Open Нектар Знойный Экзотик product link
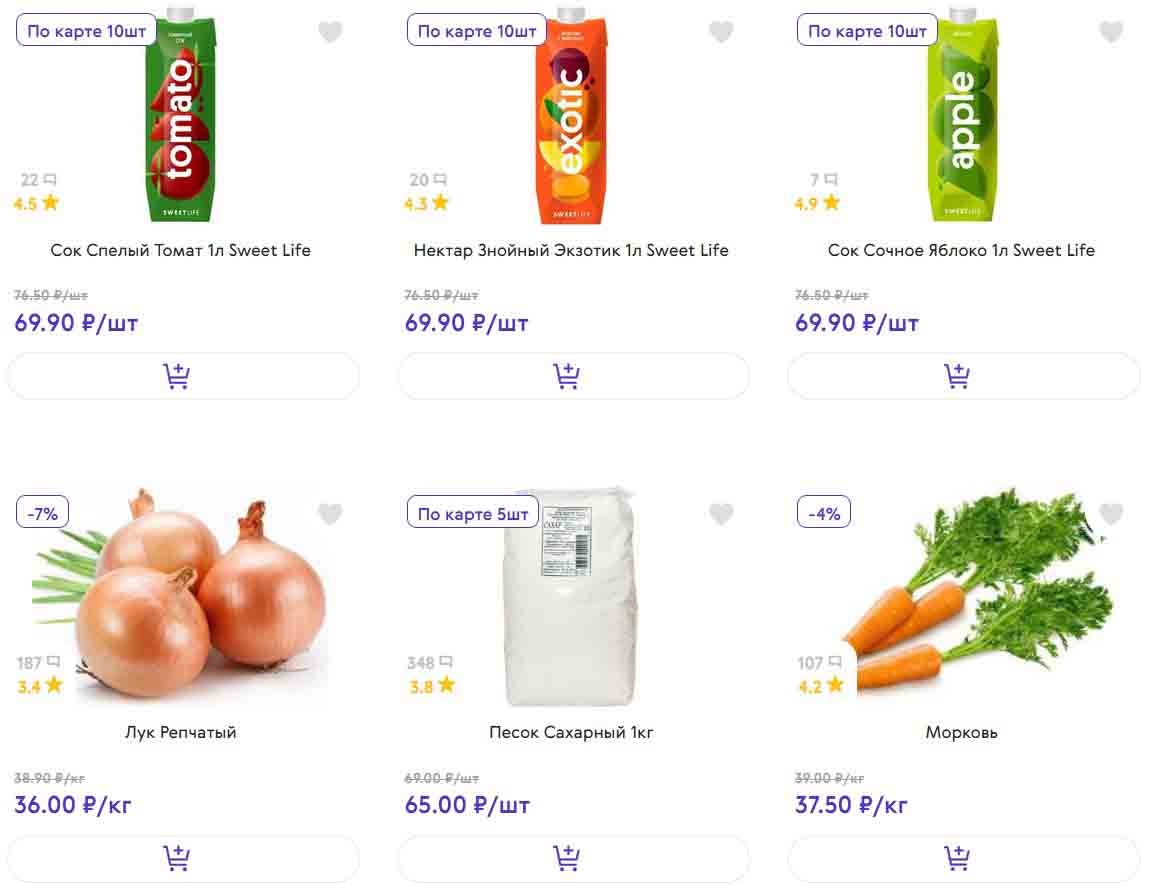1174x885 pixels. [x=571, y=250]
